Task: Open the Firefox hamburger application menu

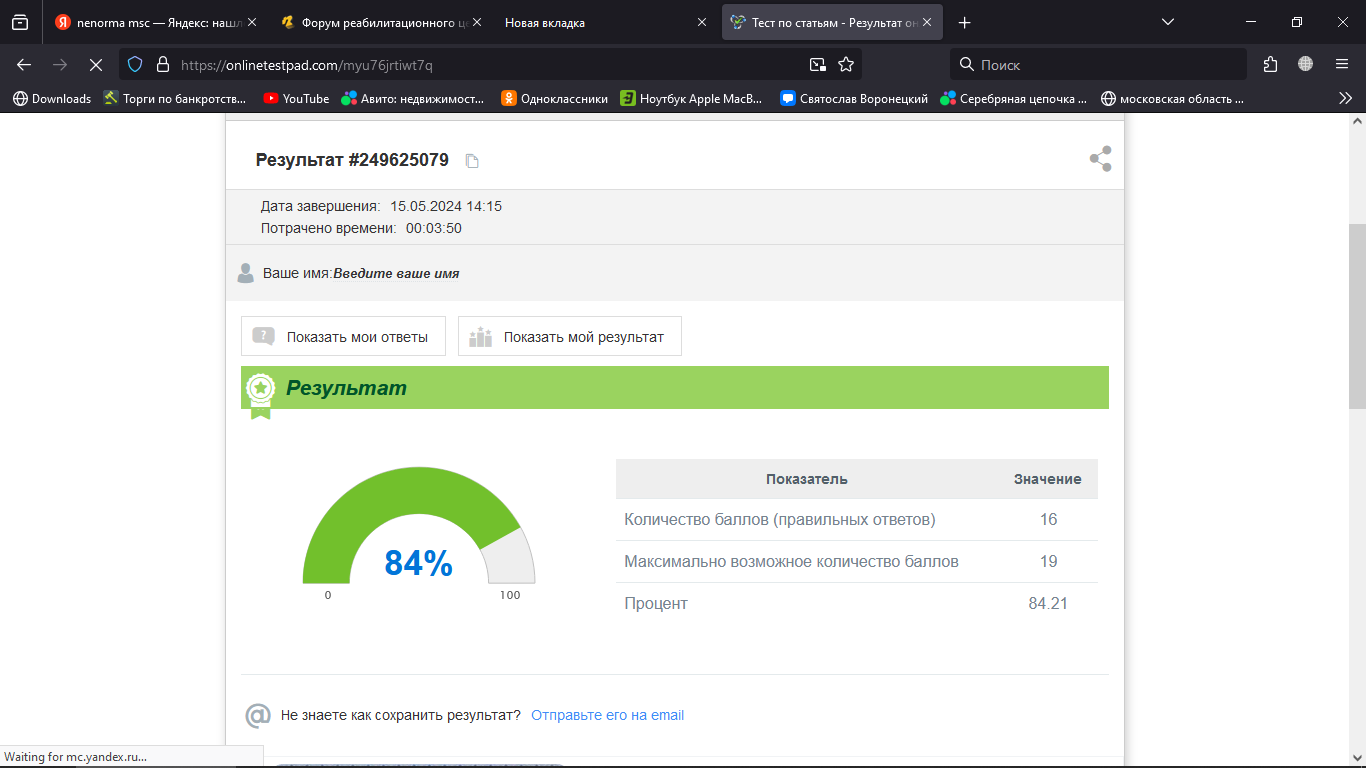Action: pyautogui.click(x=1341, y=64)
